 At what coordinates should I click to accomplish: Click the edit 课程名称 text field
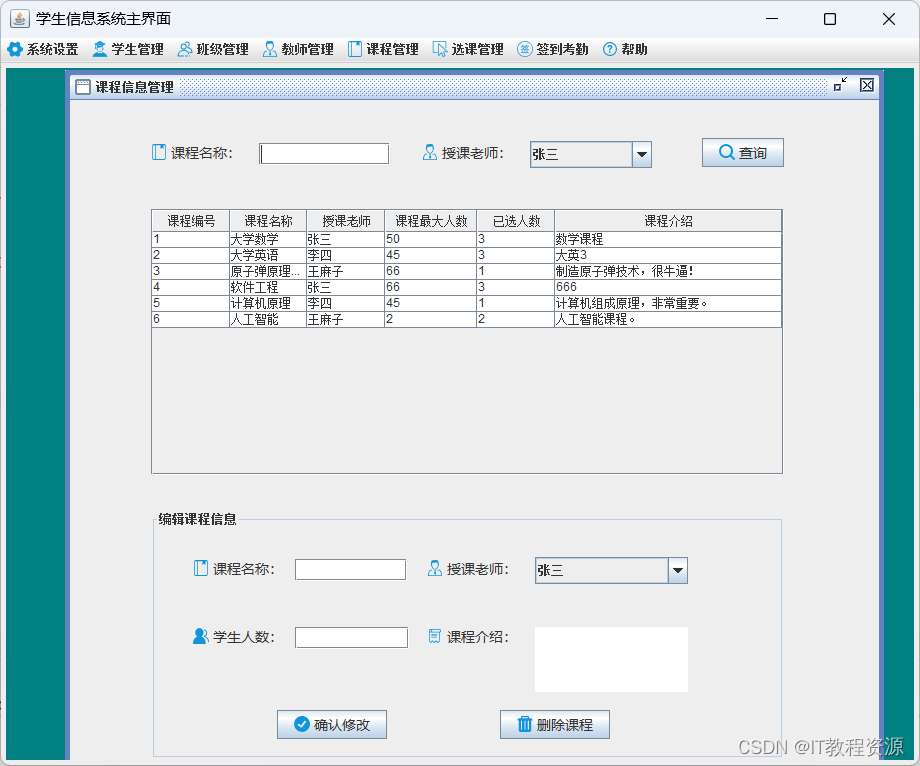pyautogui.click(x=350, y=570)
